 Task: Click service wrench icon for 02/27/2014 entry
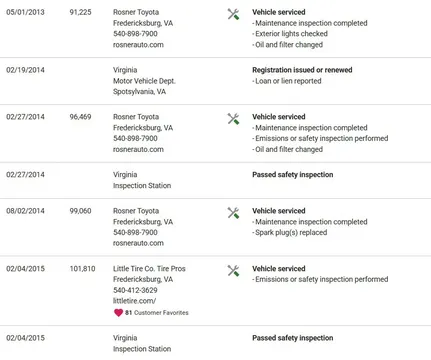(233, 119)
